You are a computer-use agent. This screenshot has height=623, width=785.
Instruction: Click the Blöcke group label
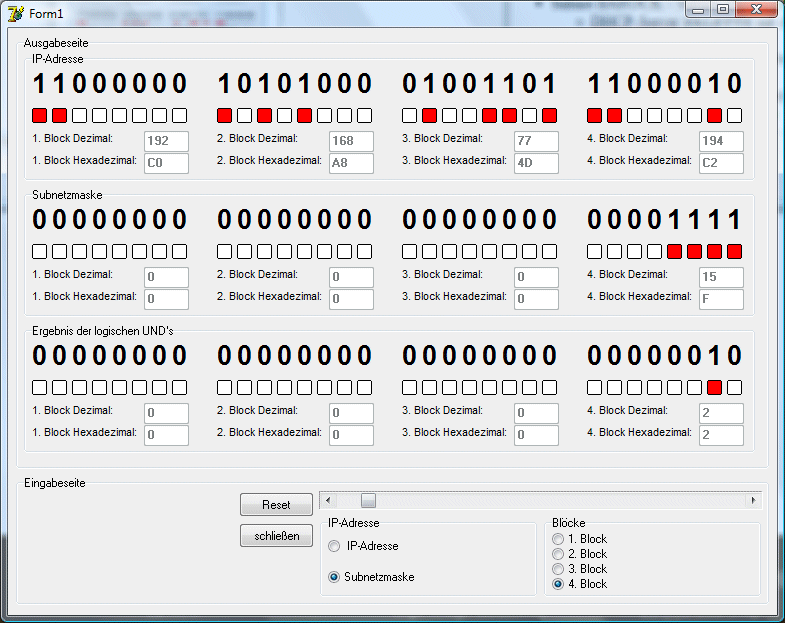tap(569, 523)
